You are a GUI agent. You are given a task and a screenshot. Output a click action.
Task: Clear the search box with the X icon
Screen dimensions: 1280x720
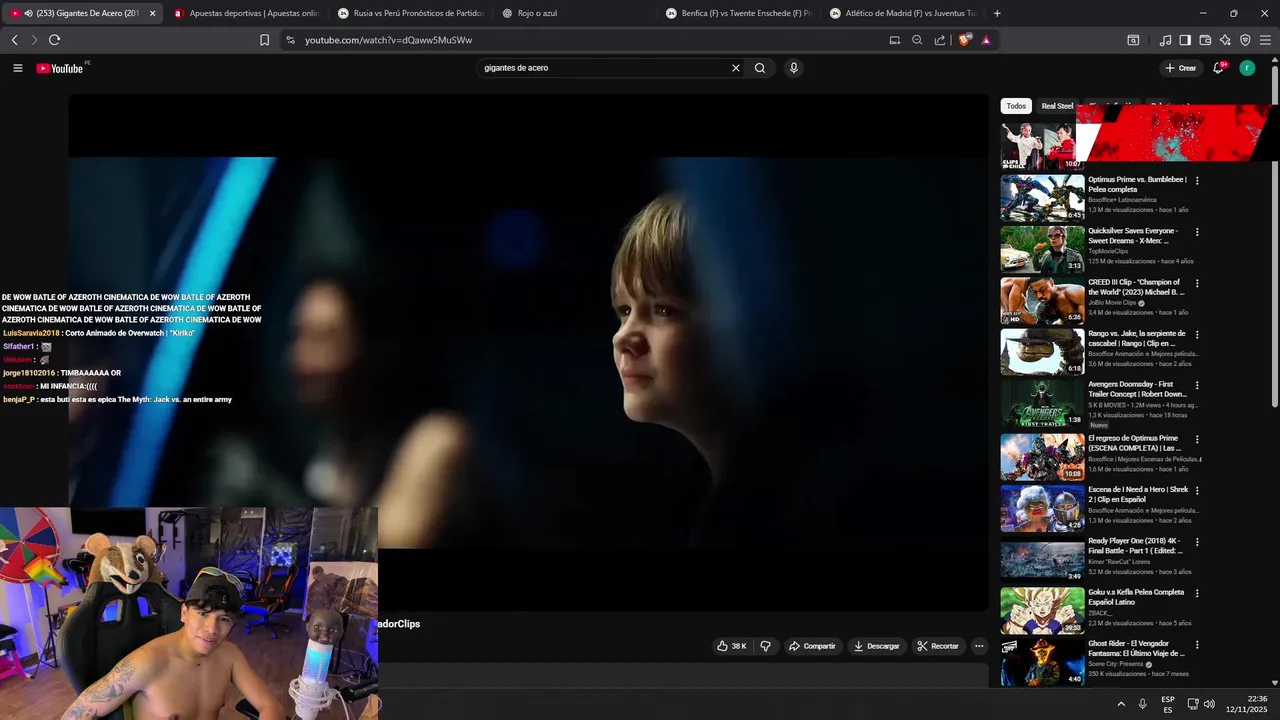click(x=736, y=68)
